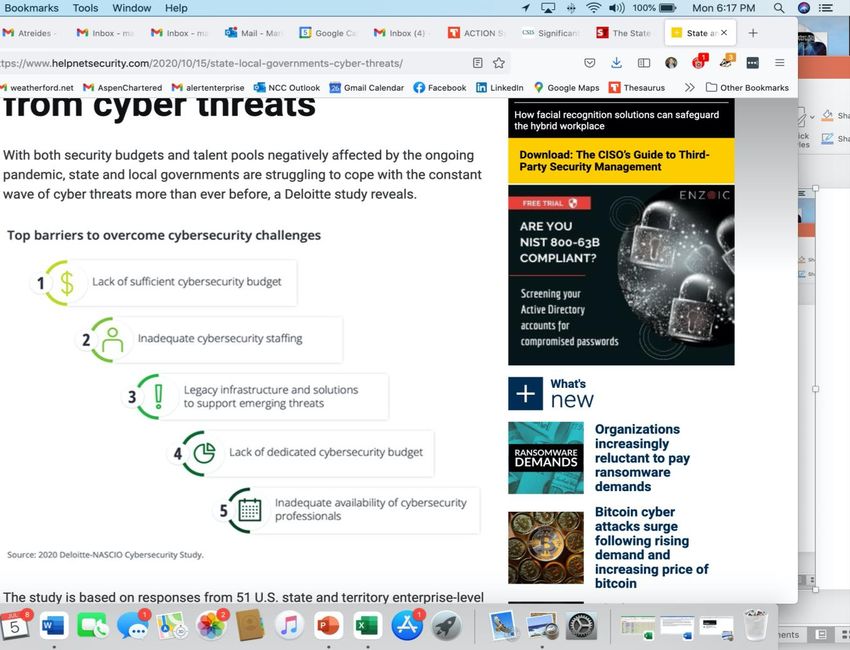850x650 pixels.
Task: Show more bookmarks via the overflow chevron
Action: pyautogui.click(x=689, y=87)
